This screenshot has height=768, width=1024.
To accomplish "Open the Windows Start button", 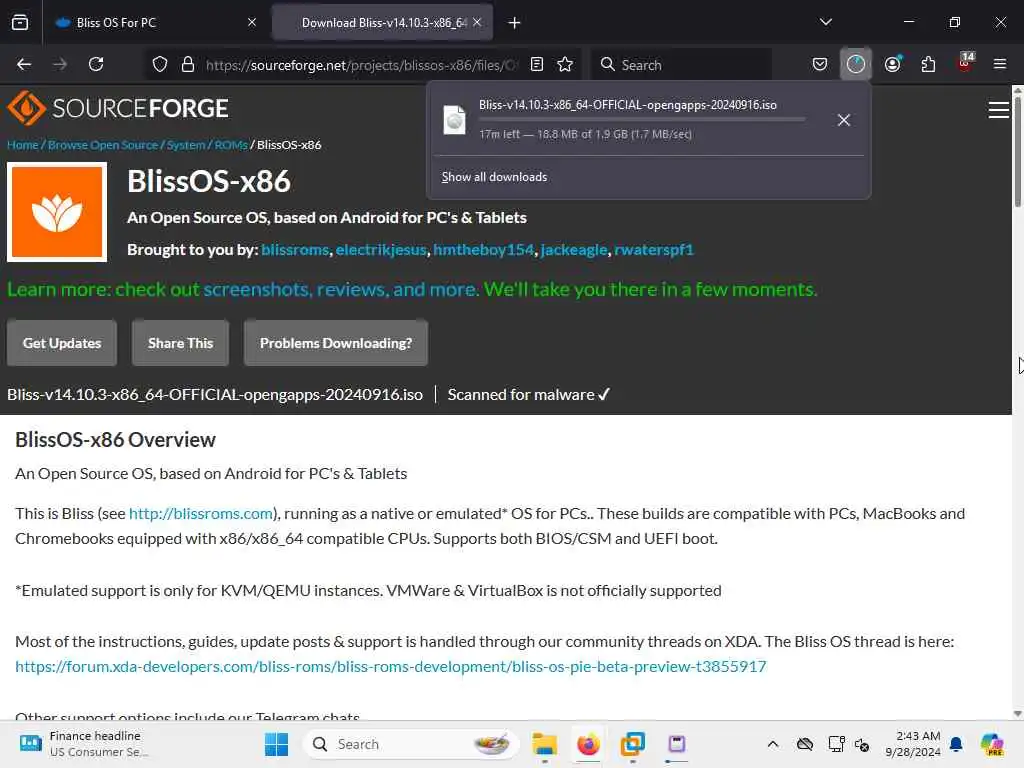I will [276, 744].
